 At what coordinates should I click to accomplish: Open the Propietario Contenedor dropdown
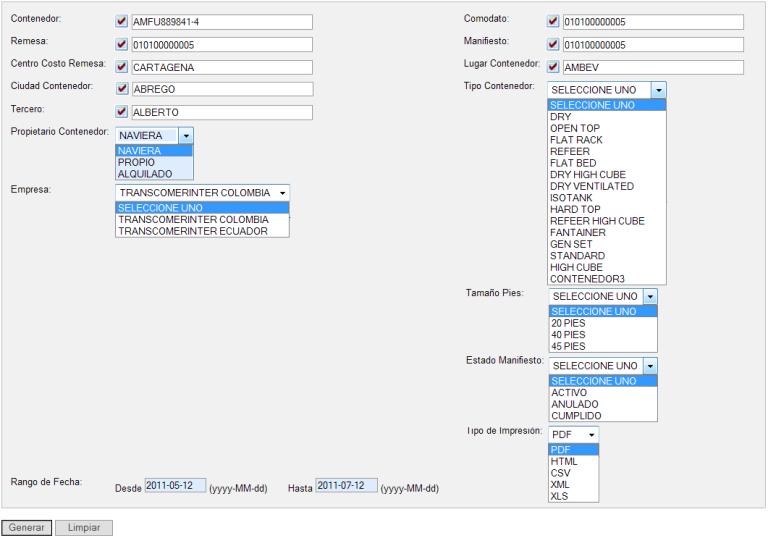(x=186, y=135)
